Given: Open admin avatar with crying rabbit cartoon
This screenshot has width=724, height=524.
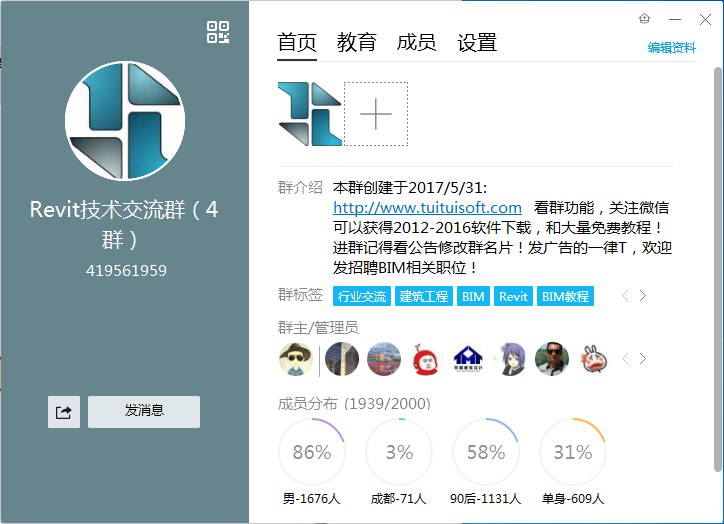Looking at the screenshot, I should pyautogui.click(x=594, y=359).
